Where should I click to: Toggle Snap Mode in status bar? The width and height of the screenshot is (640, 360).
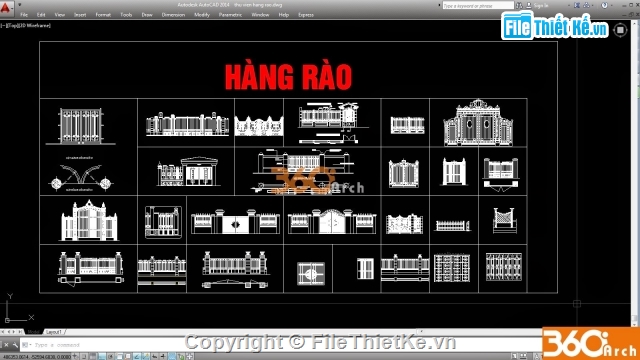coord(84,357)
